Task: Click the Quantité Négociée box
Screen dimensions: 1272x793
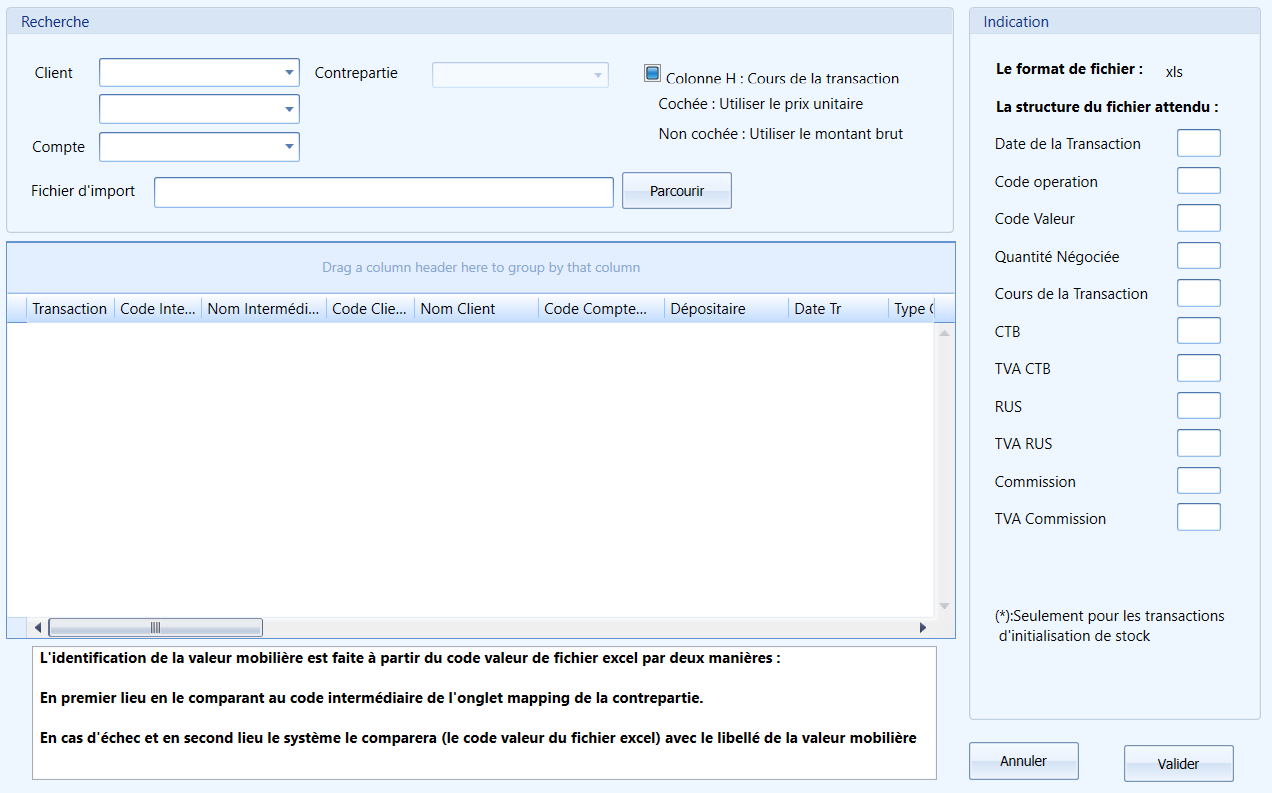Action: tap(1199, 256)
